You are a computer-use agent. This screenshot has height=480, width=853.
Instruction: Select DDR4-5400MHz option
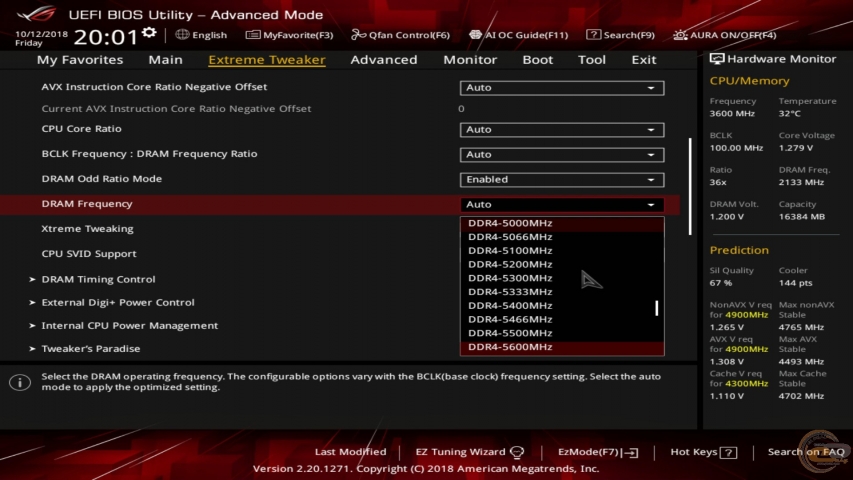click(x=562, y=306)
